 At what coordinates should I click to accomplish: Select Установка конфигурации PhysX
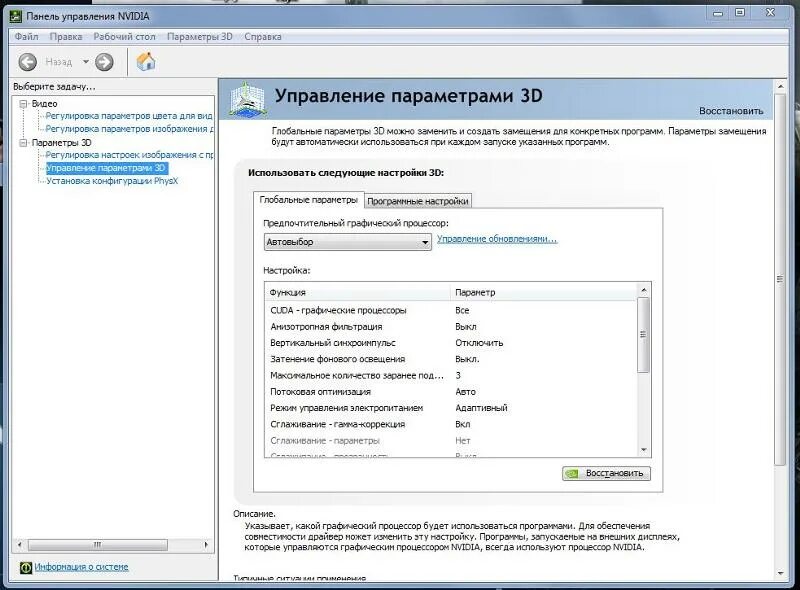click(x=112, y=181)
